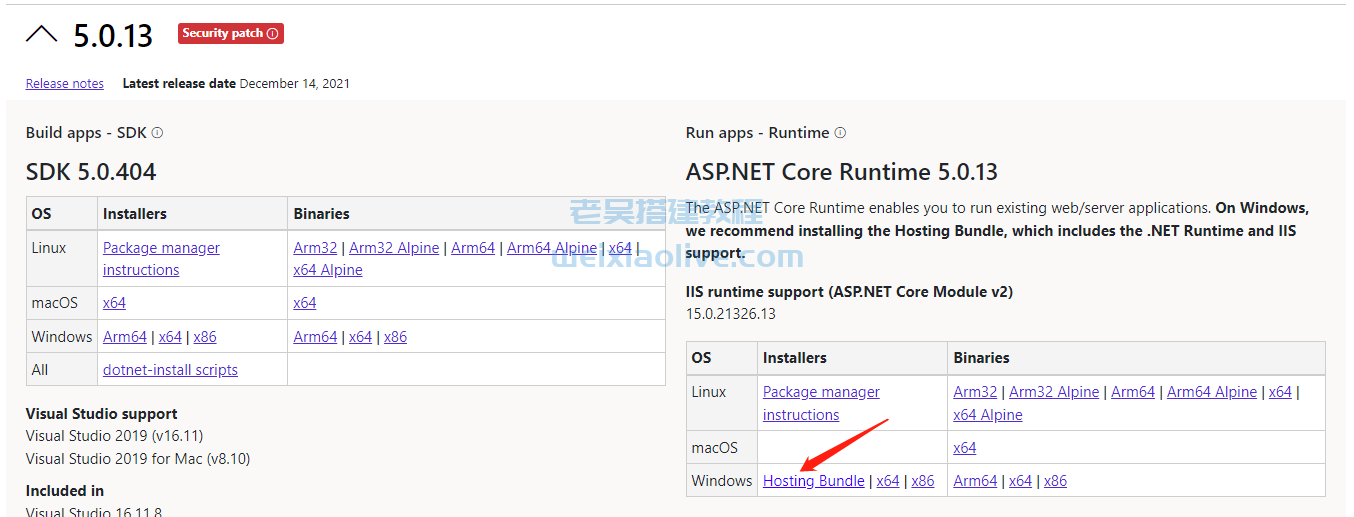Download SDK Linux x64 Alpine binary
Image resolution: width=1354 pixels, height=517 pixels.
(328, 270)
